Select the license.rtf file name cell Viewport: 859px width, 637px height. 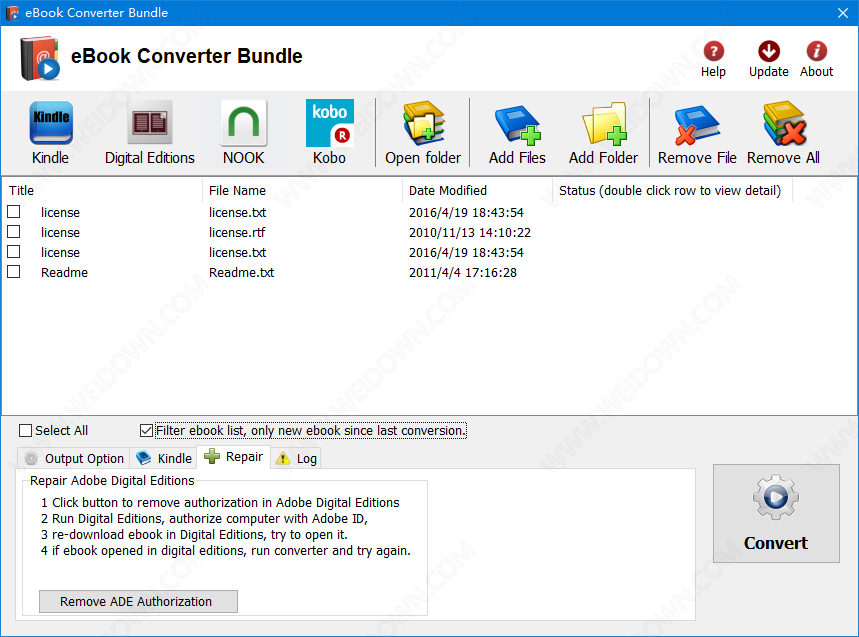(x=237, y=232)
